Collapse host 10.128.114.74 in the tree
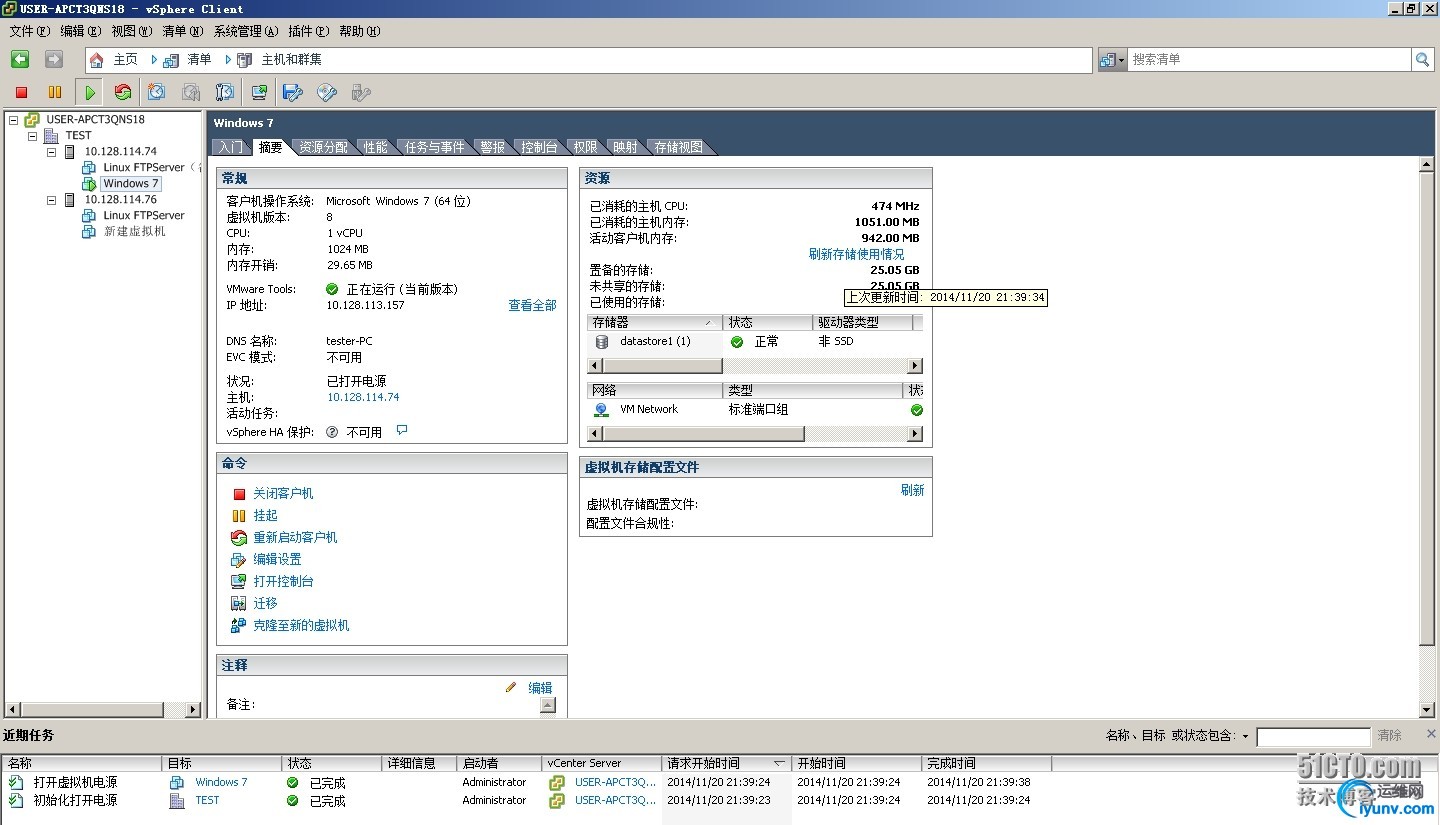Screen dimensions: 1440x825 pyautogui.click(x=52, y=152)
